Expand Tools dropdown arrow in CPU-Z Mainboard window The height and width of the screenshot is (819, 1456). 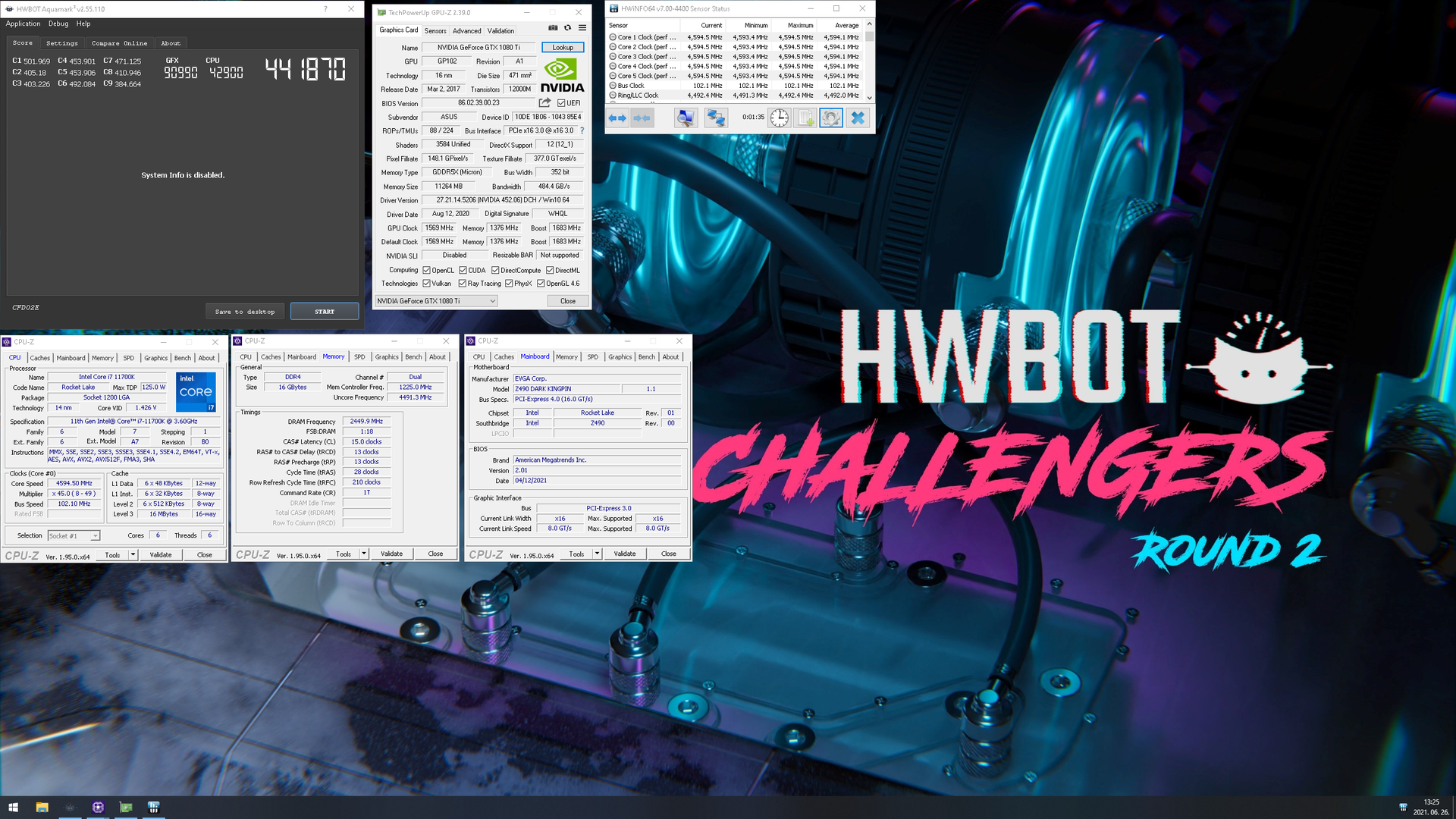[597, 554]
